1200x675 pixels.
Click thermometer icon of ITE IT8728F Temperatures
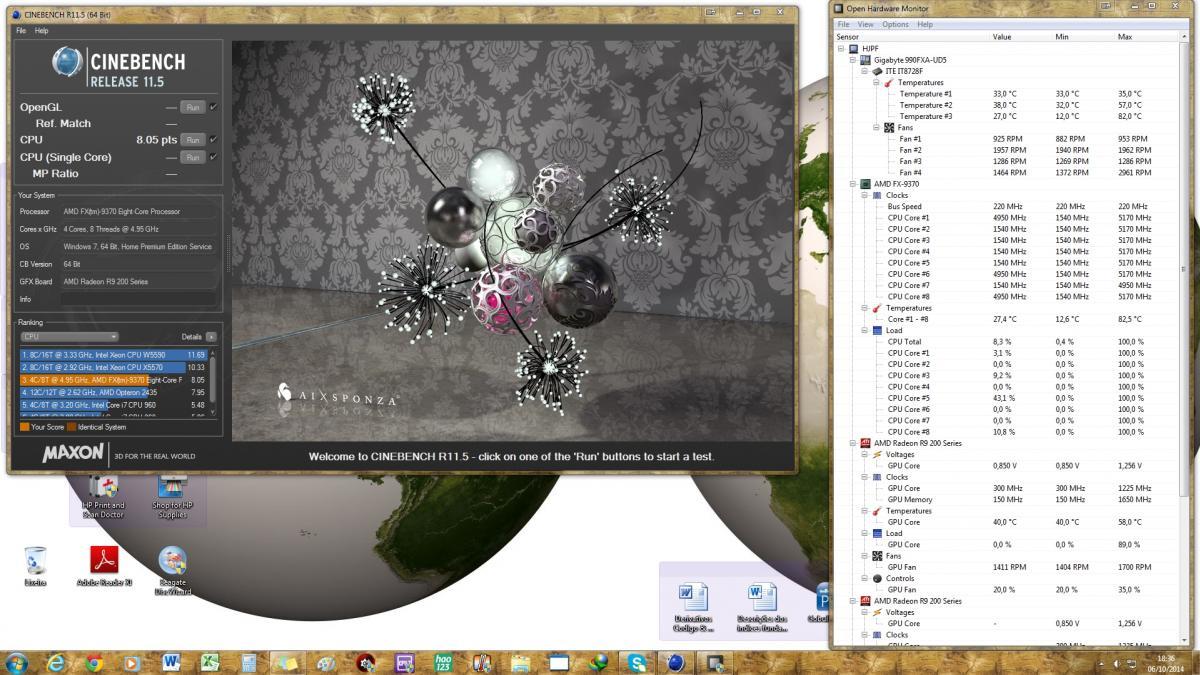click(x=889, y=82)
